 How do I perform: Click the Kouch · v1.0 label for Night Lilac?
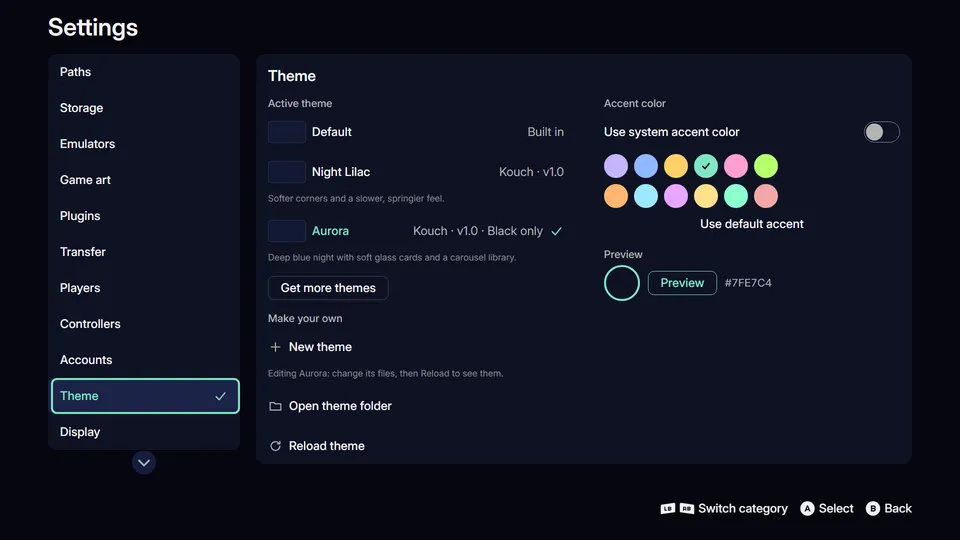tap(531, 172)
